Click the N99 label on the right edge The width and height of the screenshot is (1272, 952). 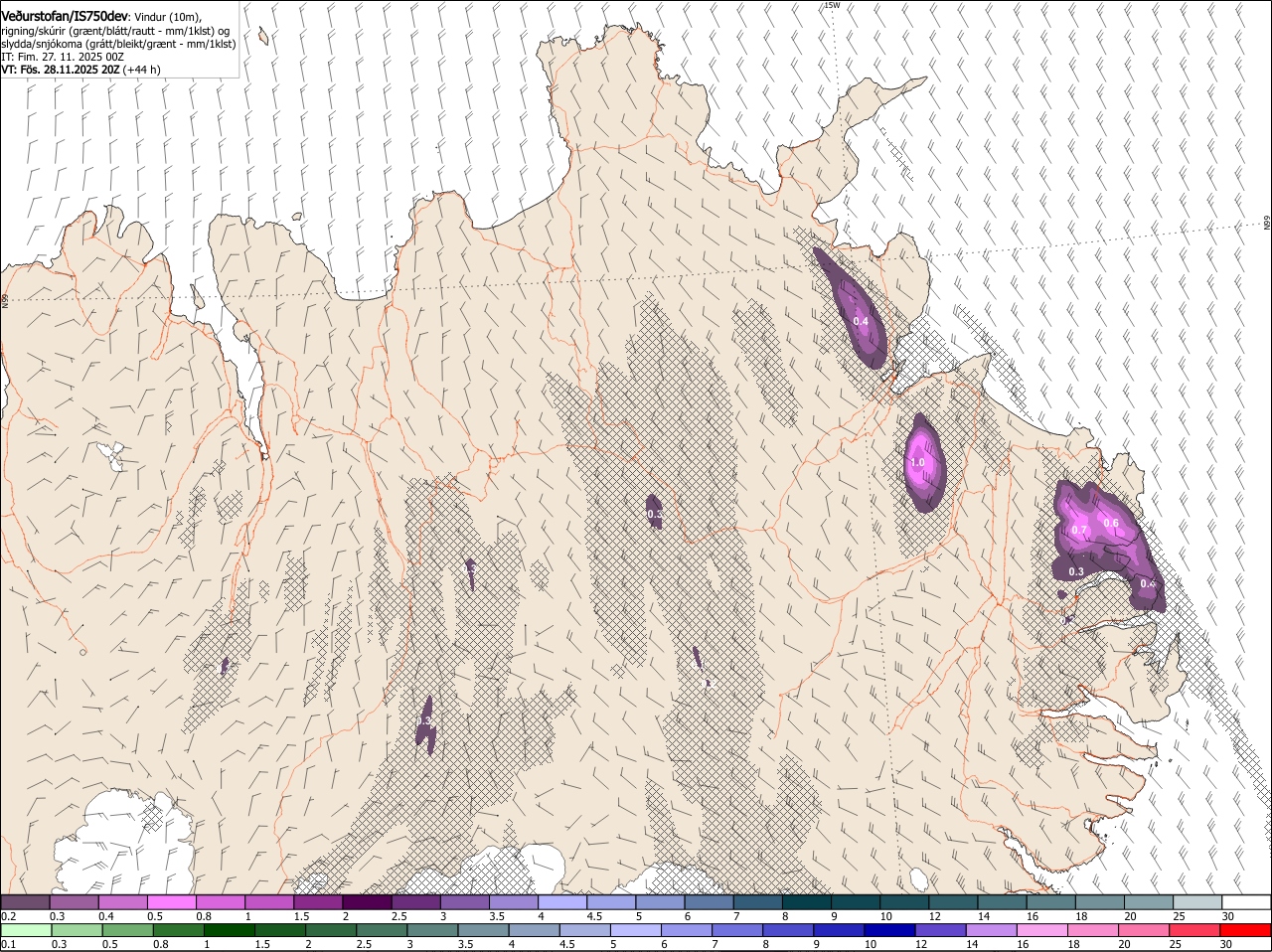(1267, 224)
